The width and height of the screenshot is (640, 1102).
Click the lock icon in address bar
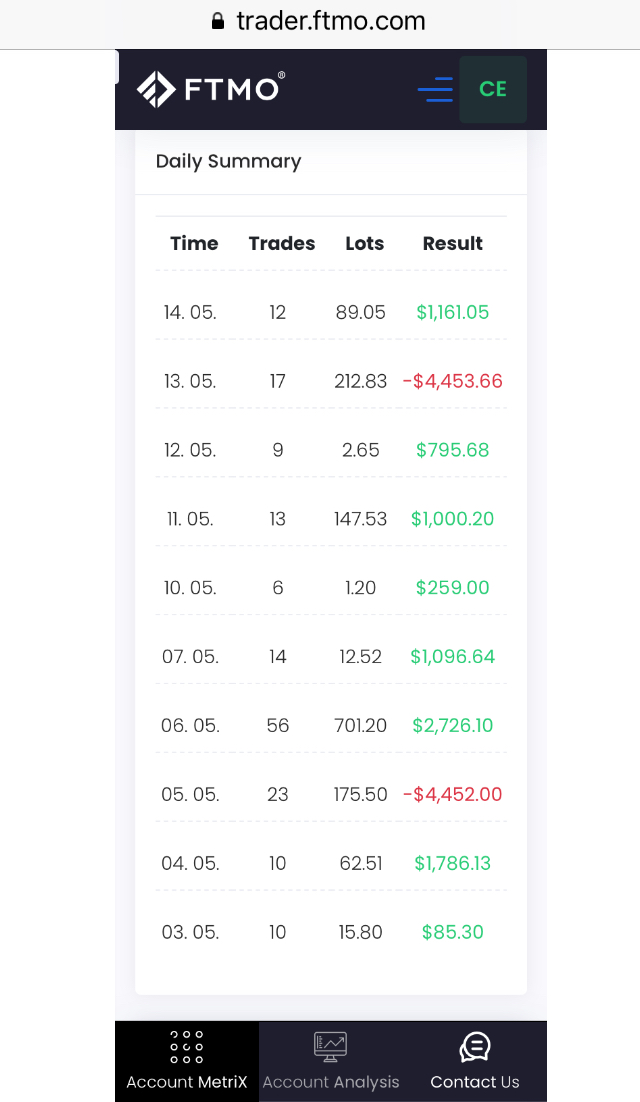coord(218,22)
